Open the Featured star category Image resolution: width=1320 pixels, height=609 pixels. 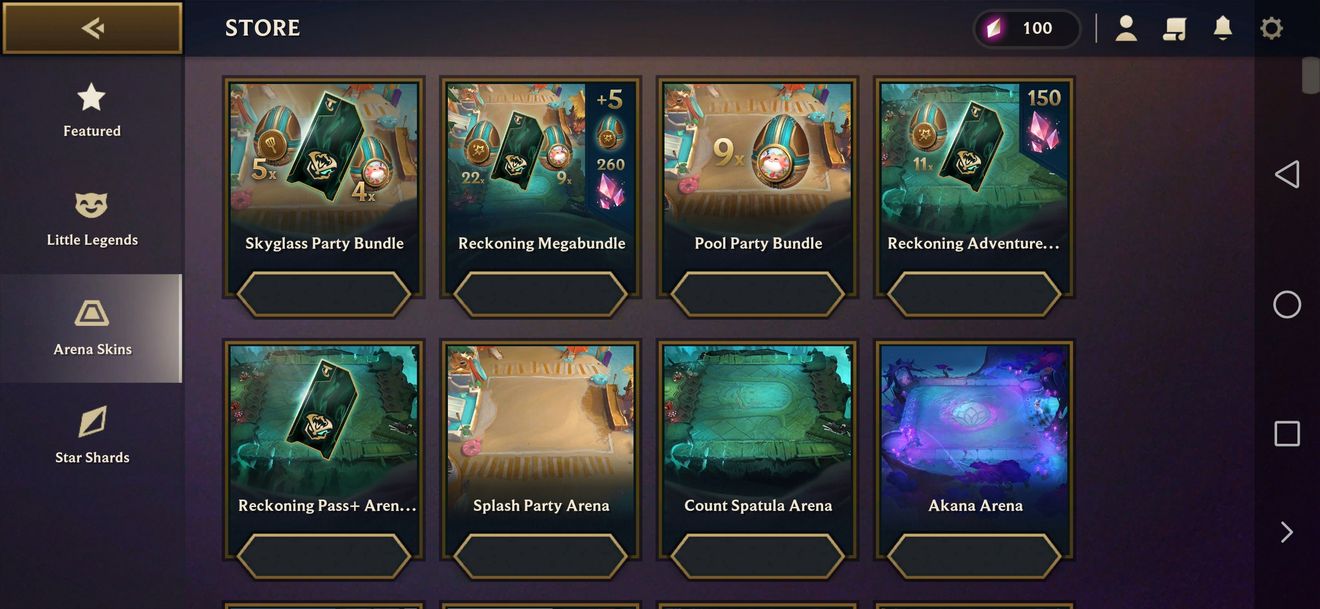click(x=92, y=110)
